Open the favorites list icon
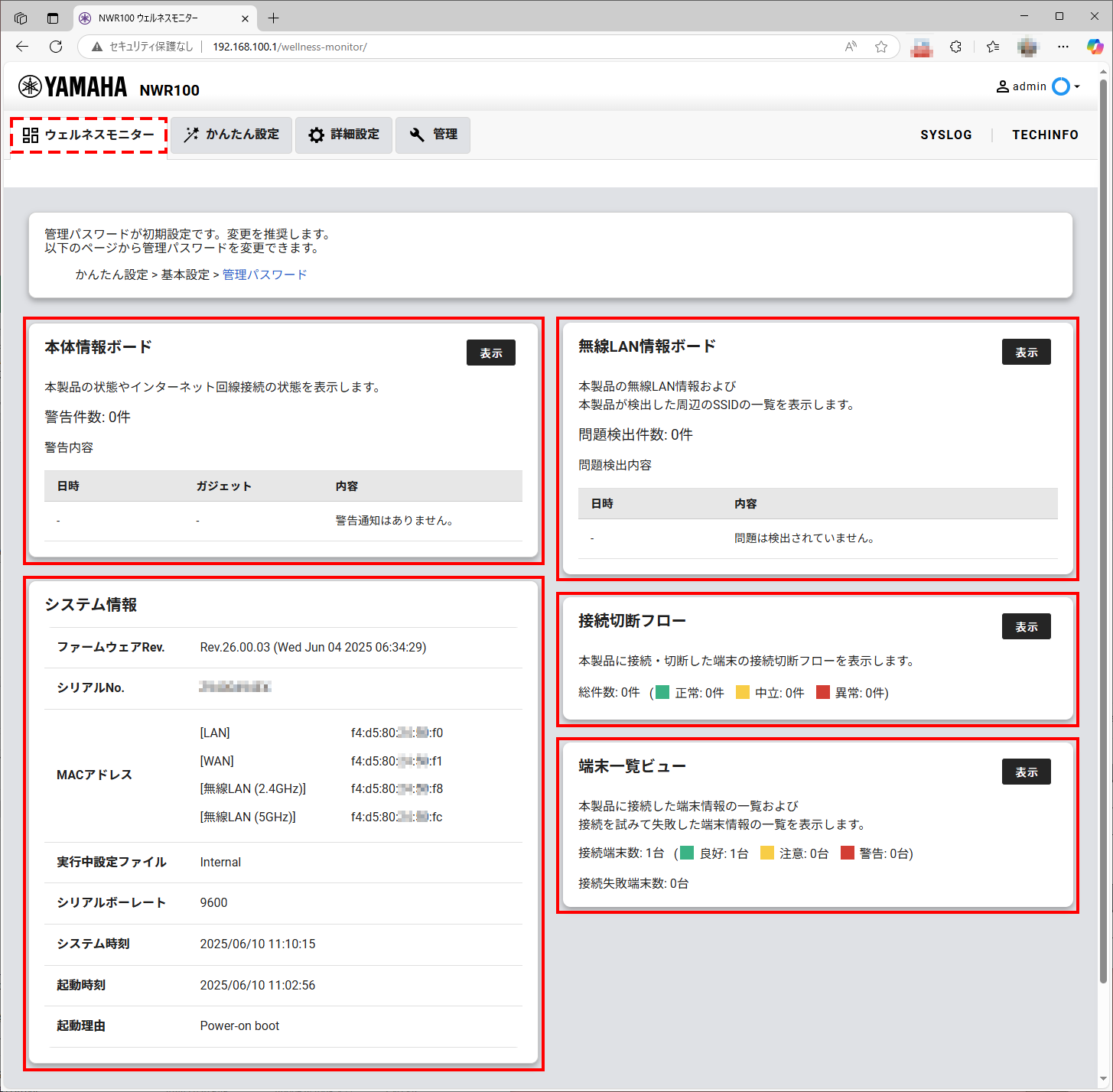 click(993, 47)
